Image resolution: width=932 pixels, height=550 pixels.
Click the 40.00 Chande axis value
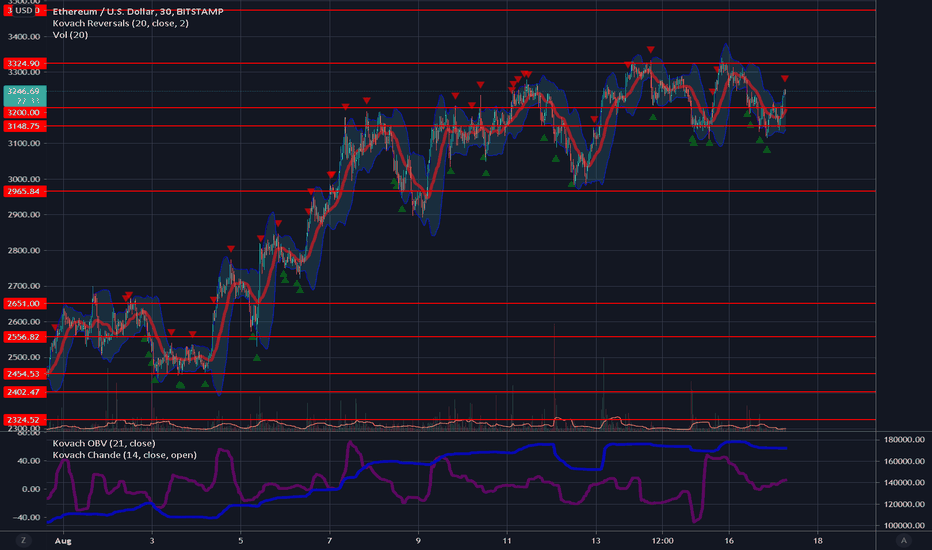[x=29, y=461]
